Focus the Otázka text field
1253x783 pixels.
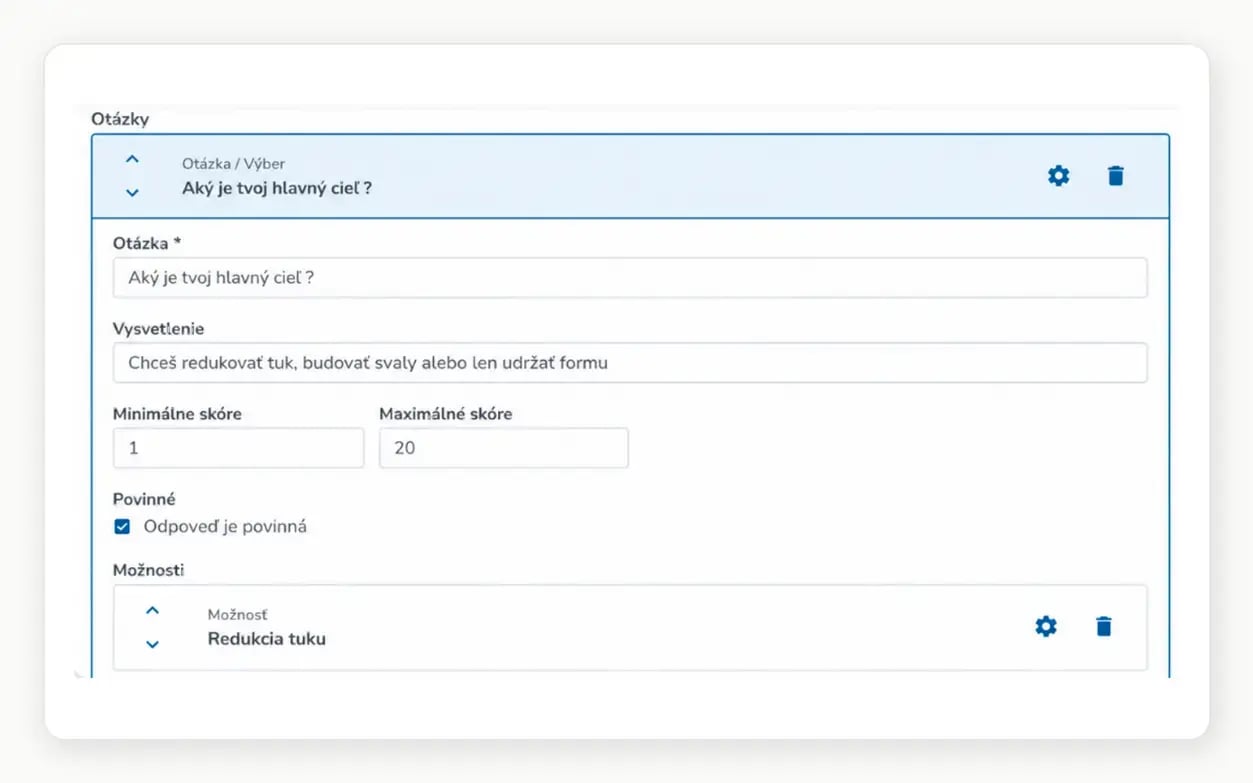[x=630, y=278]
